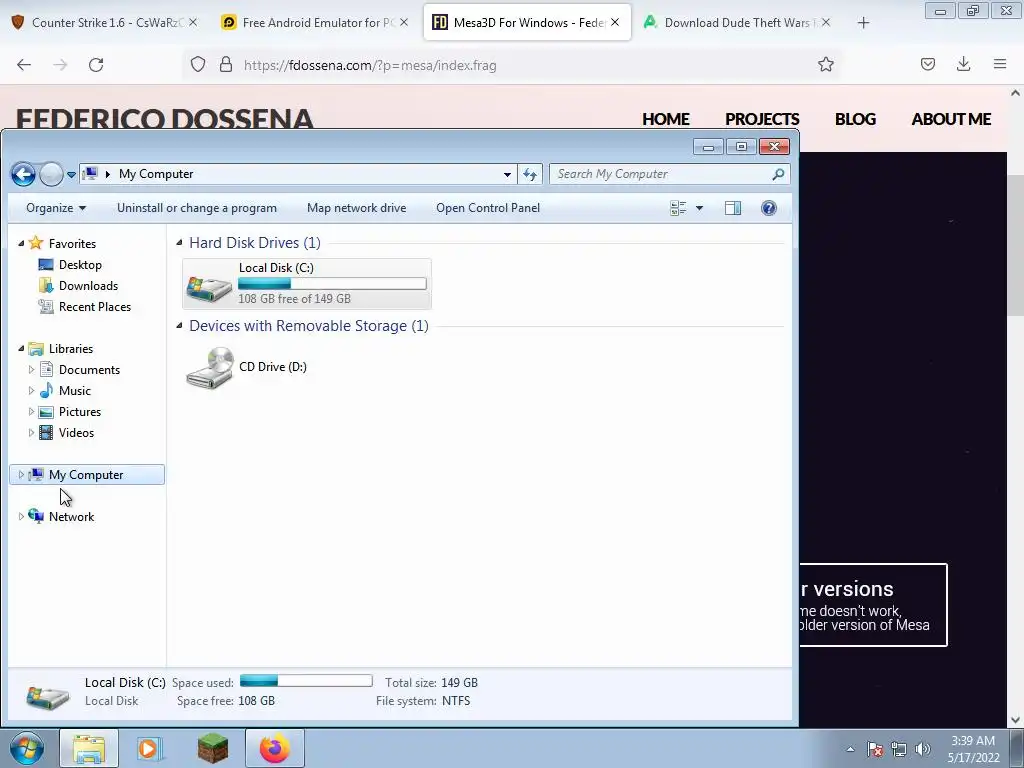Open Firefox application menu
This screenshot has width=1024, height=768.
[x=1000, y=64]
